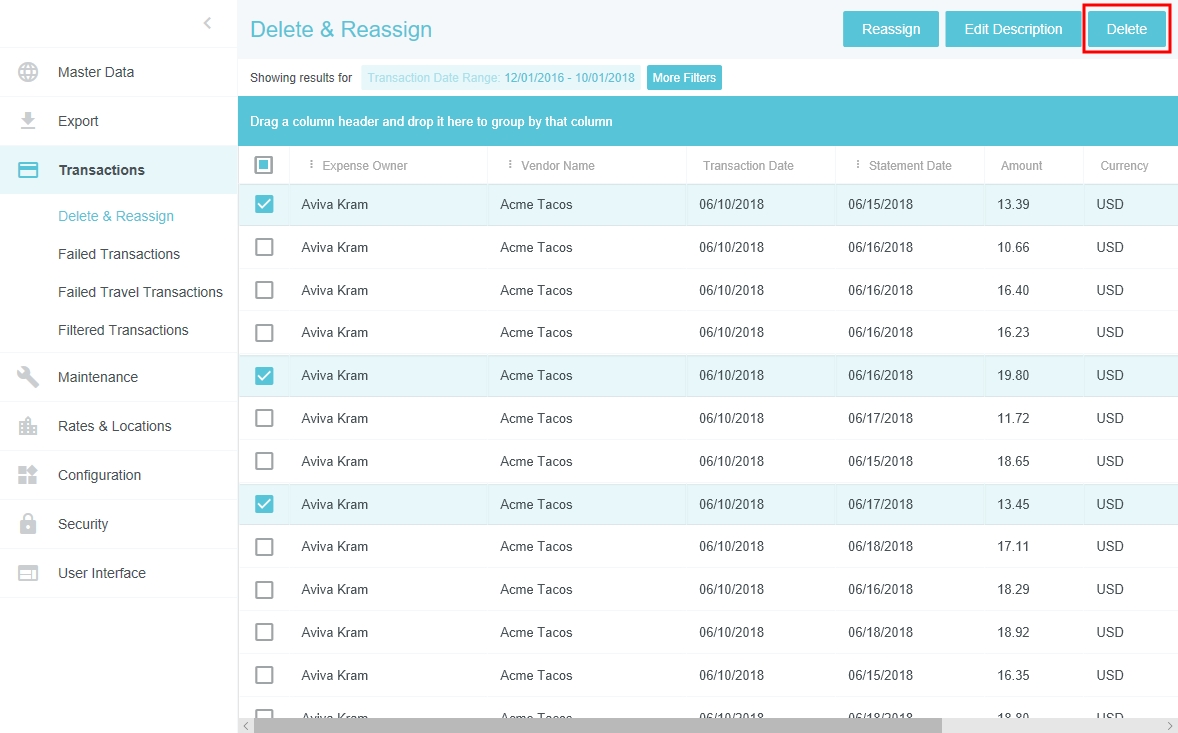Click the More Filters button
This screenshot has width=1178, height=733.
click(x=684, y=78)
